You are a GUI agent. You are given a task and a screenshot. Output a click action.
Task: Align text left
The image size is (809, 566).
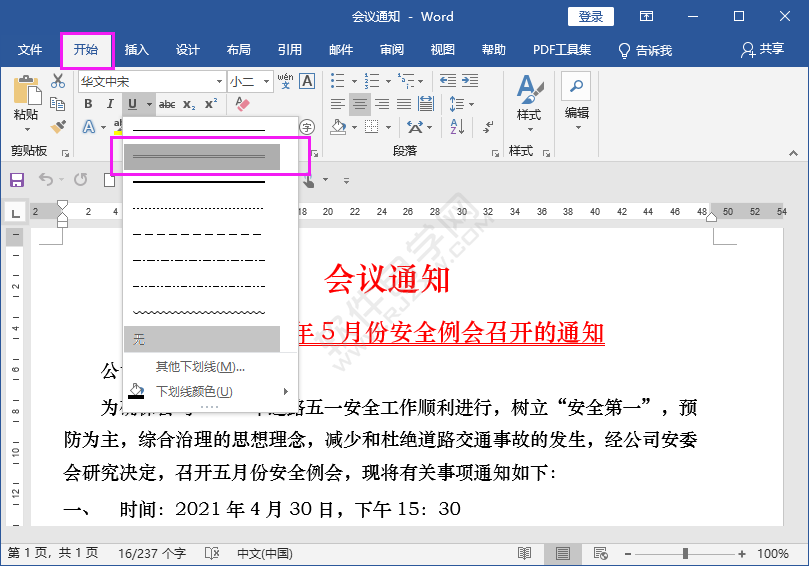pyautogui.click(x=337, y=104)
